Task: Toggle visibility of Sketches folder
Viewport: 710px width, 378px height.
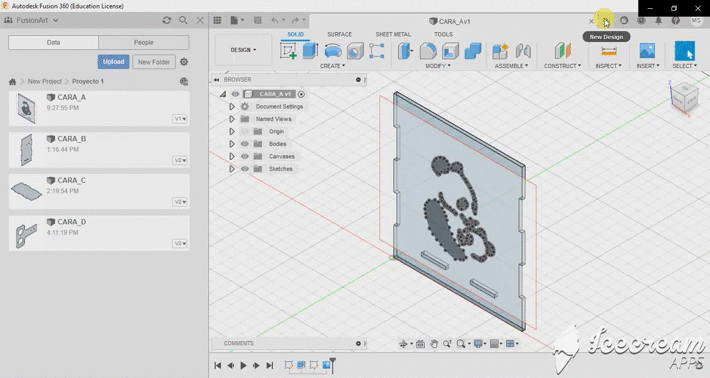Action: pyautogui.click(x=245, y=169)
